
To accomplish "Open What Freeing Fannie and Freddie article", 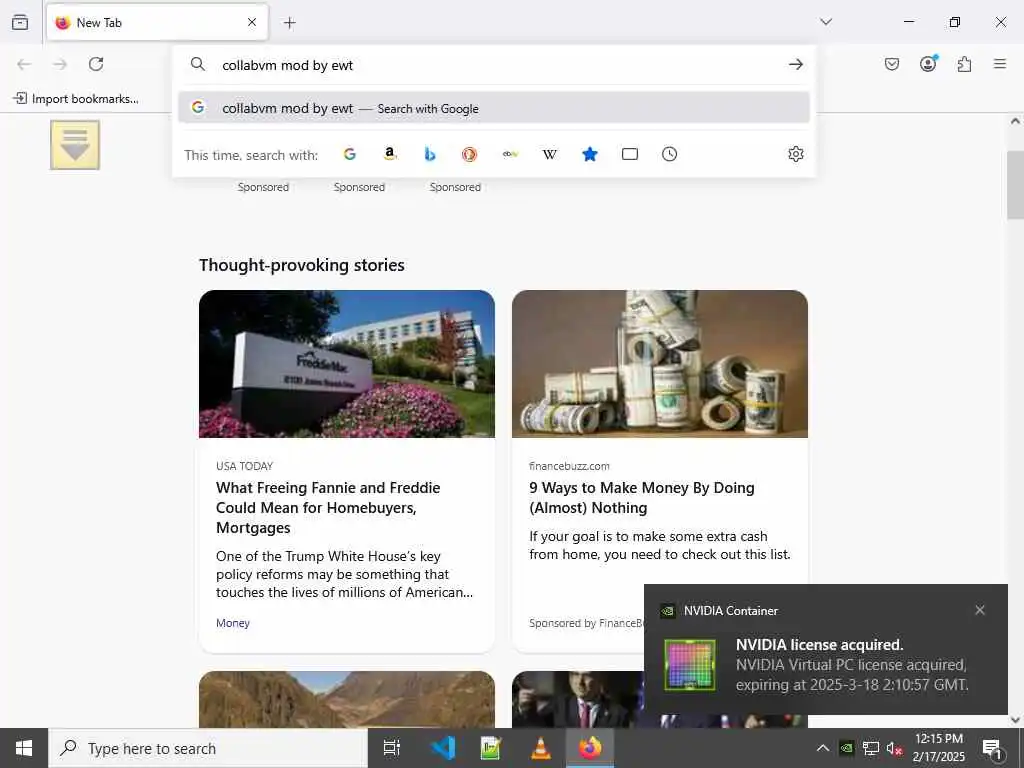I will tap(328, 507).
